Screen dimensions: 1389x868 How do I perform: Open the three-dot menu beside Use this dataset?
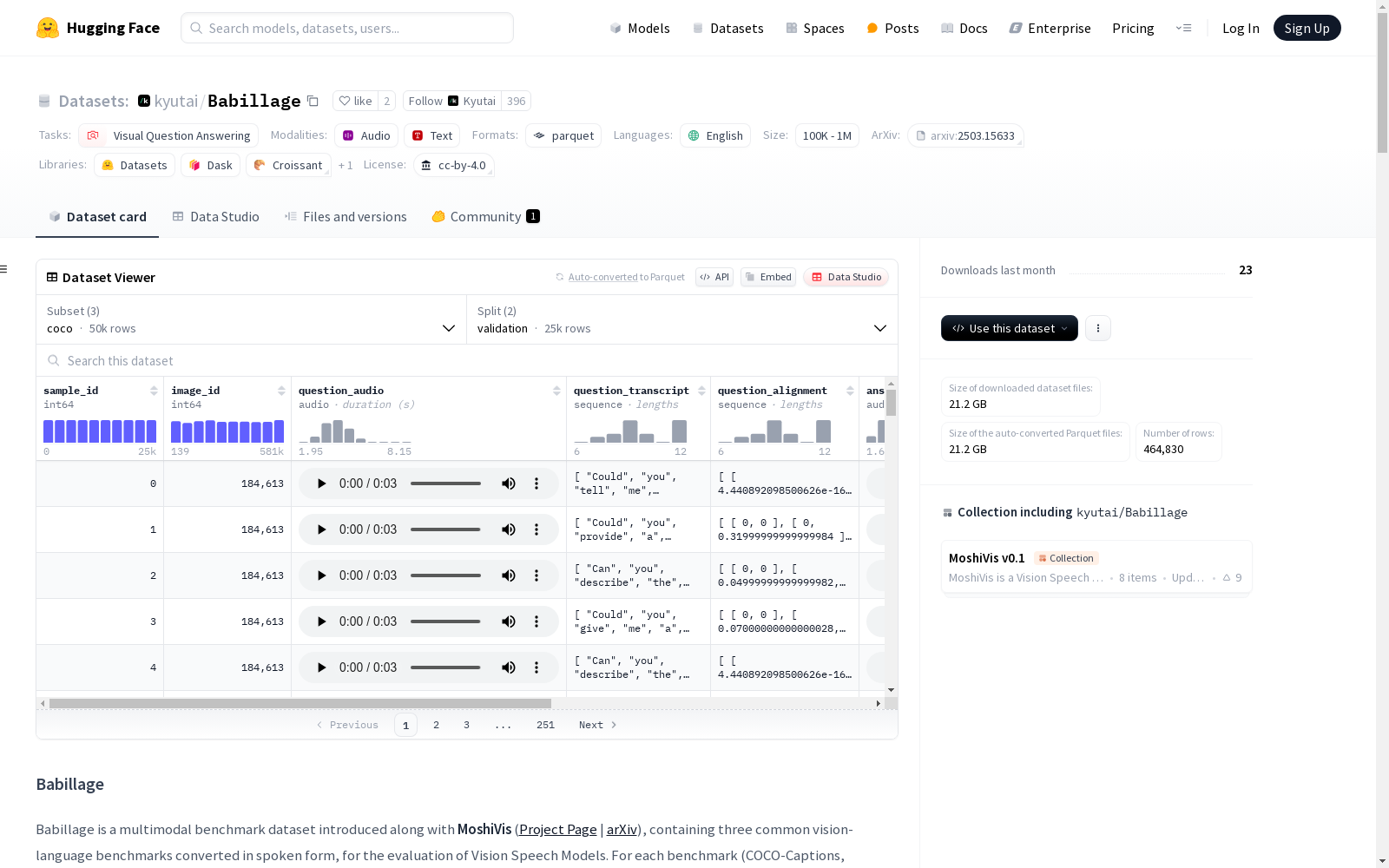pos(1098,328)
